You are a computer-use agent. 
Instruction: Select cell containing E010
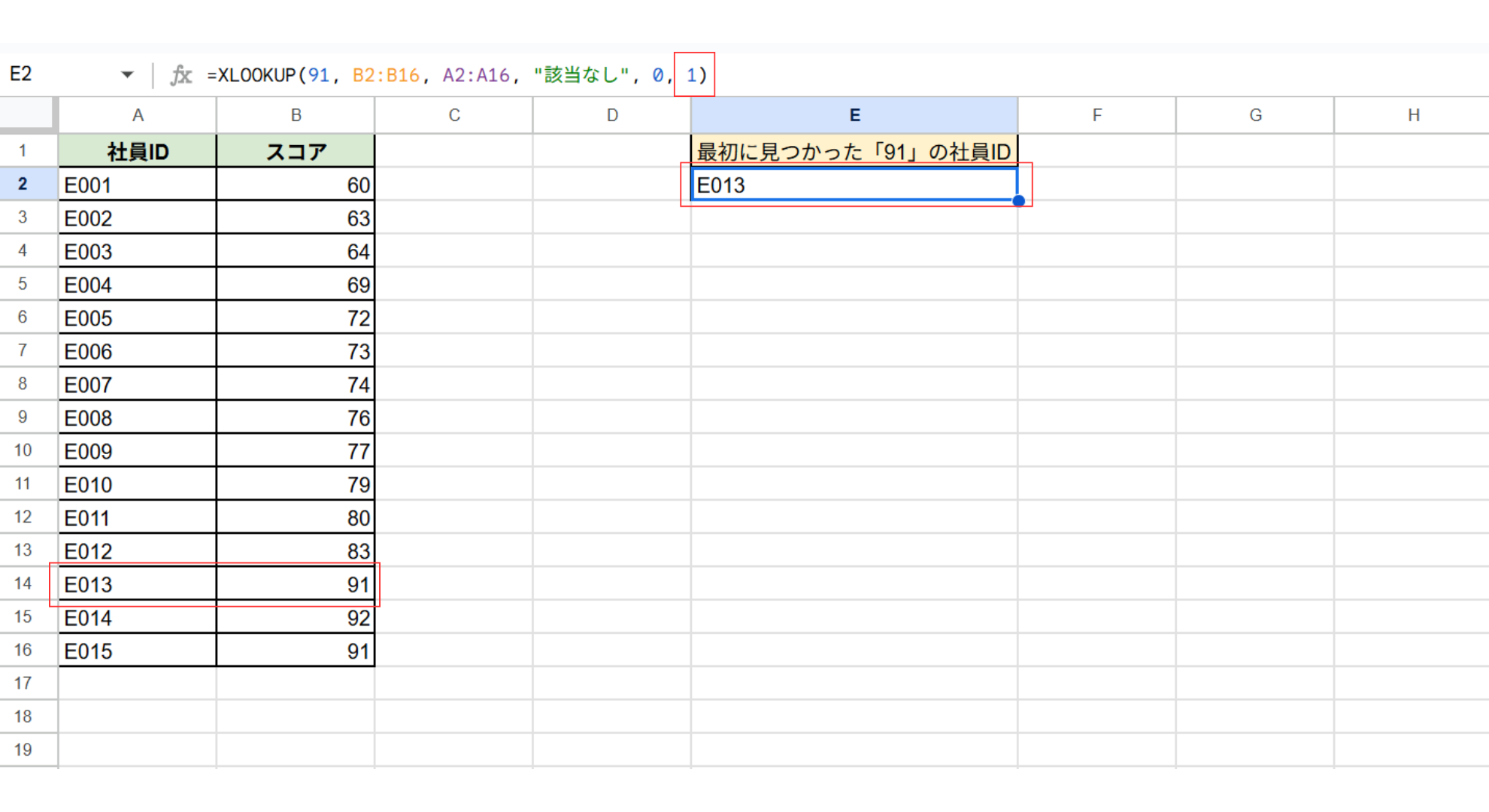point(138,484)
